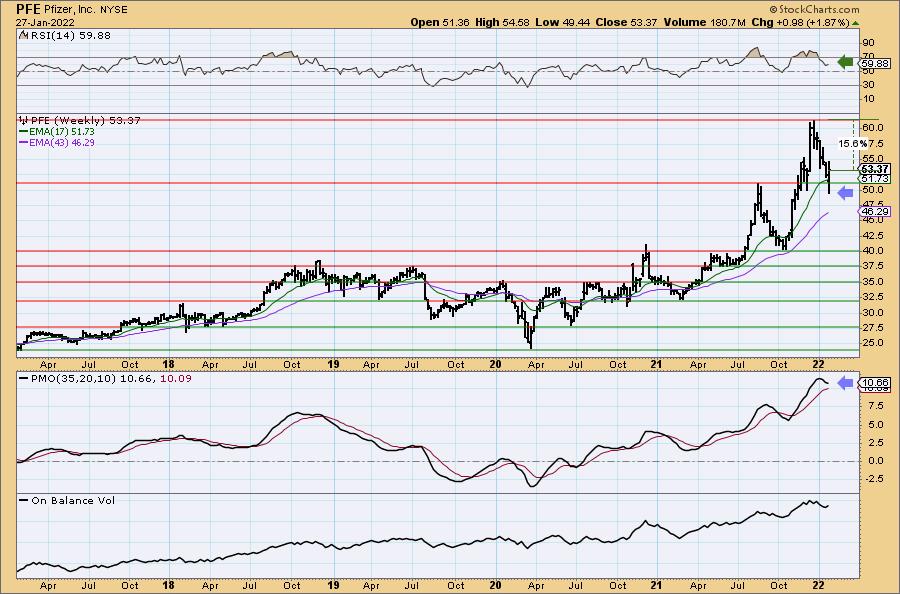The width and height of the screenshot is (900, 594).
Task: Click the Pfizer, Inc. company name
Action: 70,10
